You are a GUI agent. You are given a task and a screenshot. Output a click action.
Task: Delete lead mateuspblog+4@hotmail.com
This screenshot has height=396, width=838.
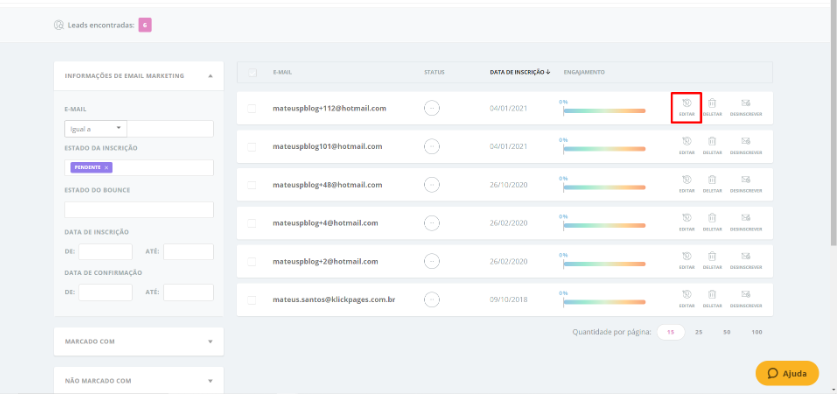[x=712, y=222]
